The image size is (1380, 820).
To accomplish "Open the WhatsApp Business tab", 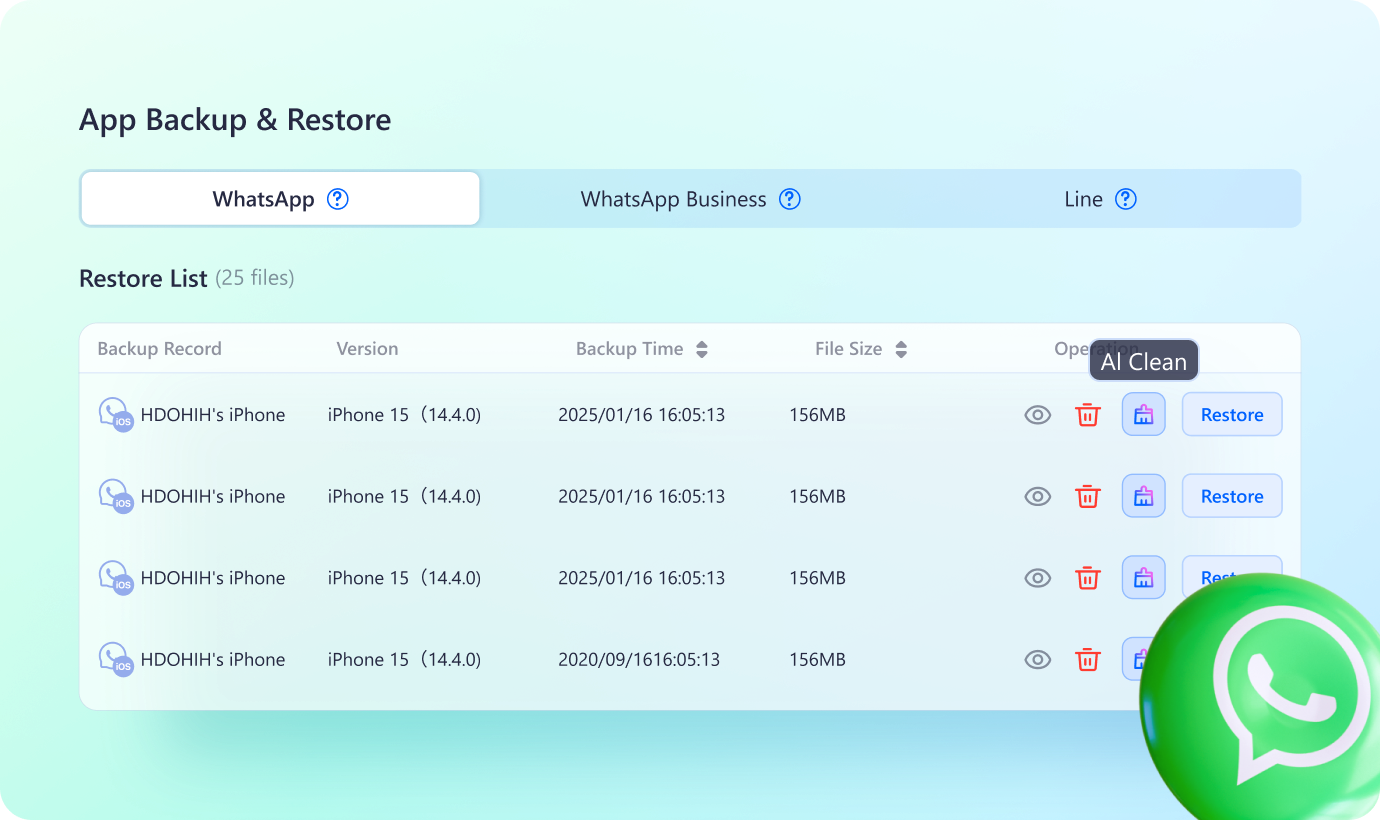I will pyautogui.click(x=690, y=199).
